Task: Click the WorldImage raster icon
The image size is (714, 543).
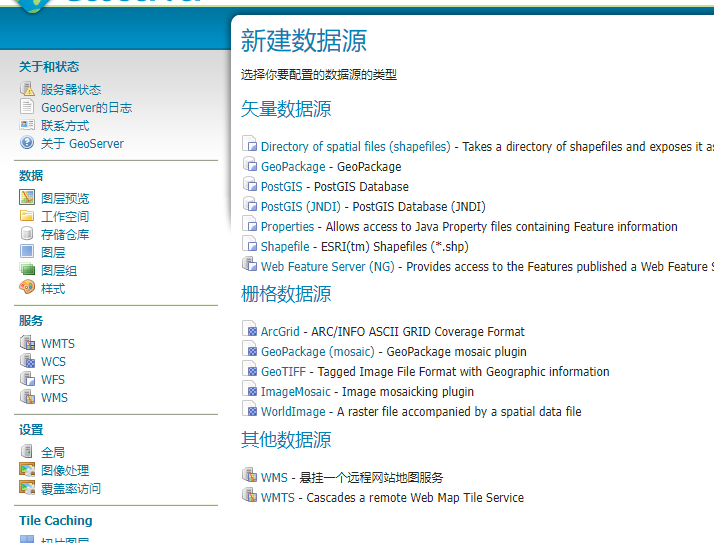Action: tap(250, 409)
